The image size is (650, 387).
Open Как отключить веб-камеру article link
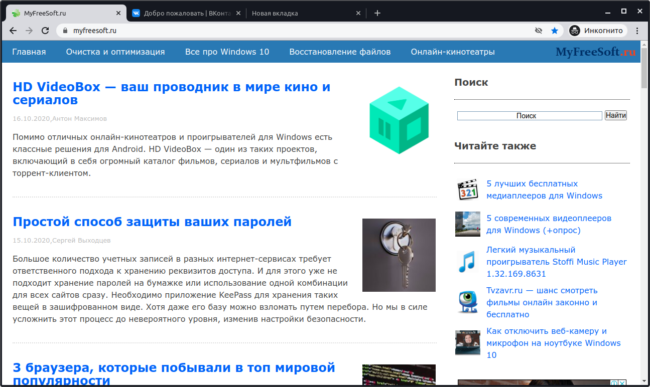(553, 343)
